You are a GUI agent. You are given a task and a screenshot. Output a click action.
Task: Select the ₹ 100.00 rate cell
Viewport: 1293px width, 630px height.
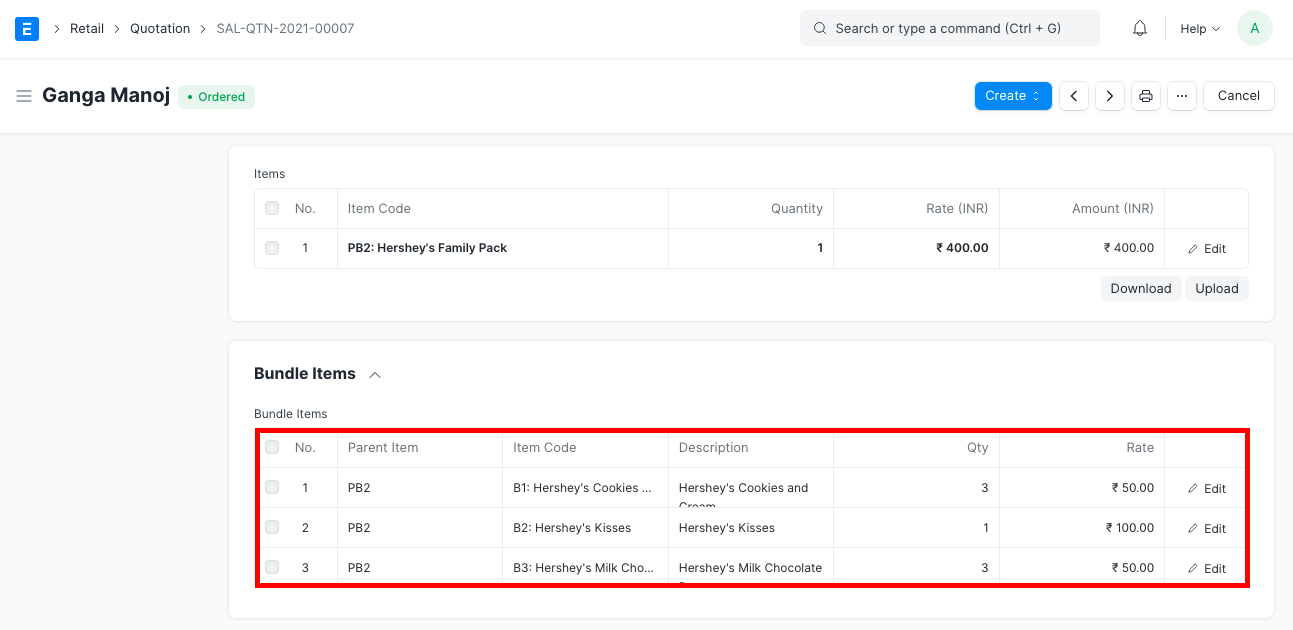1082,528
